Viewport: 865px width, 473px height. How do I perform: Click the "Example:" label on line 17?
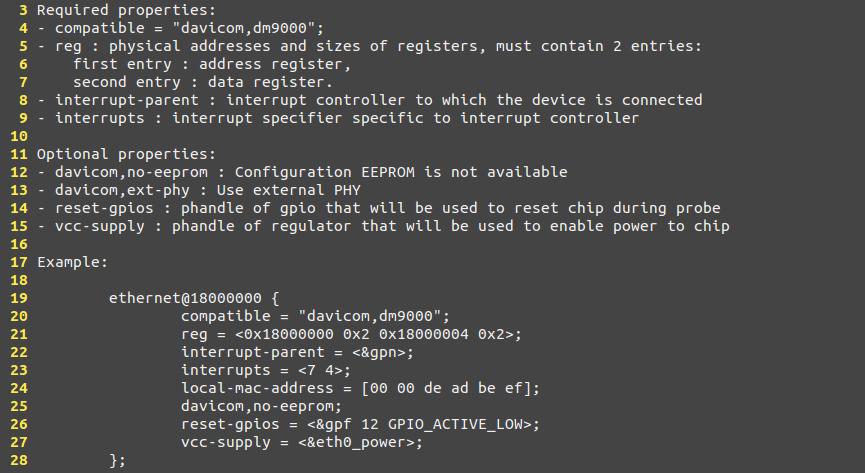coord(72,262)
